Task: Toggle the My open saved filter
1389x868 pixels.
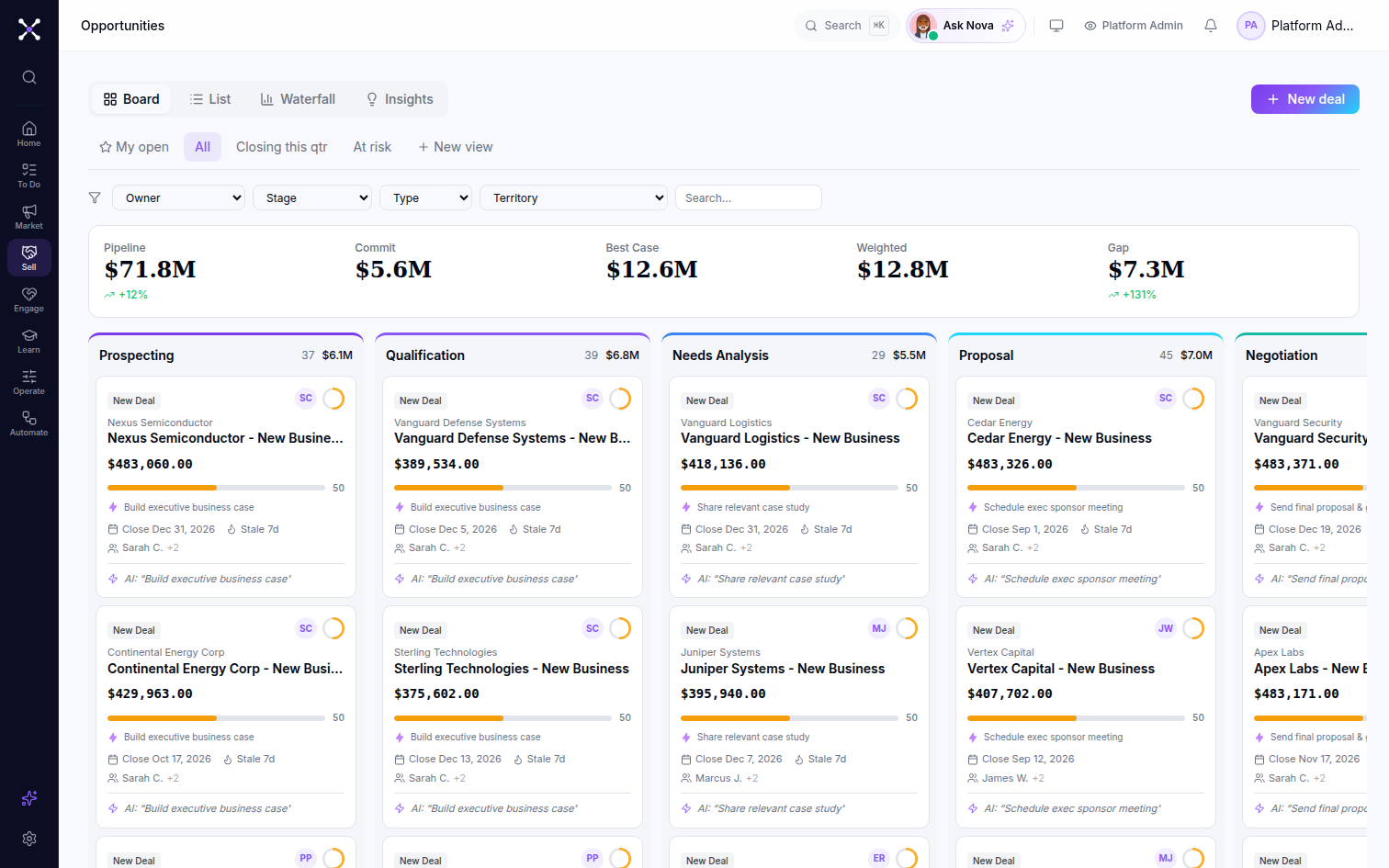Action: coord(134,147)
